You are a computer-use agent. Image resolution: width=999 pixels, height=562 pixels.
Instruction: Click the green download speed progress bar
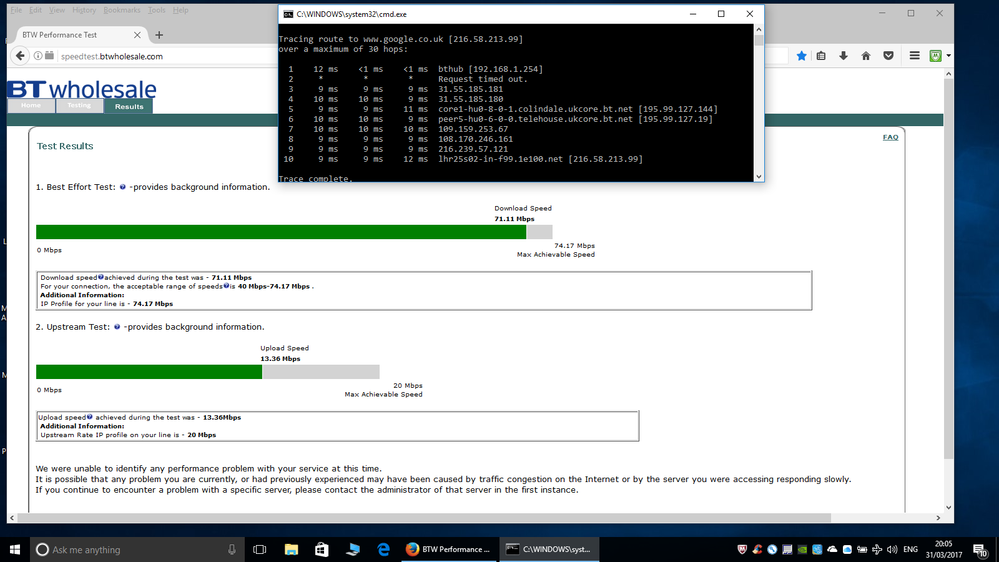point(281,232)
